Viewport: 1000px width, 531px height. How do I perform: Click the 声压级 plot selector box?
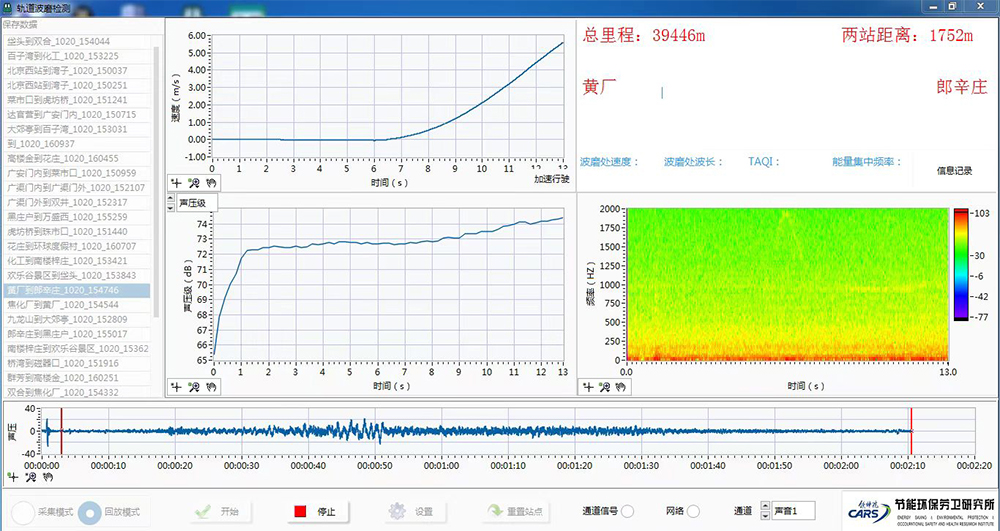tap(197, 203)
